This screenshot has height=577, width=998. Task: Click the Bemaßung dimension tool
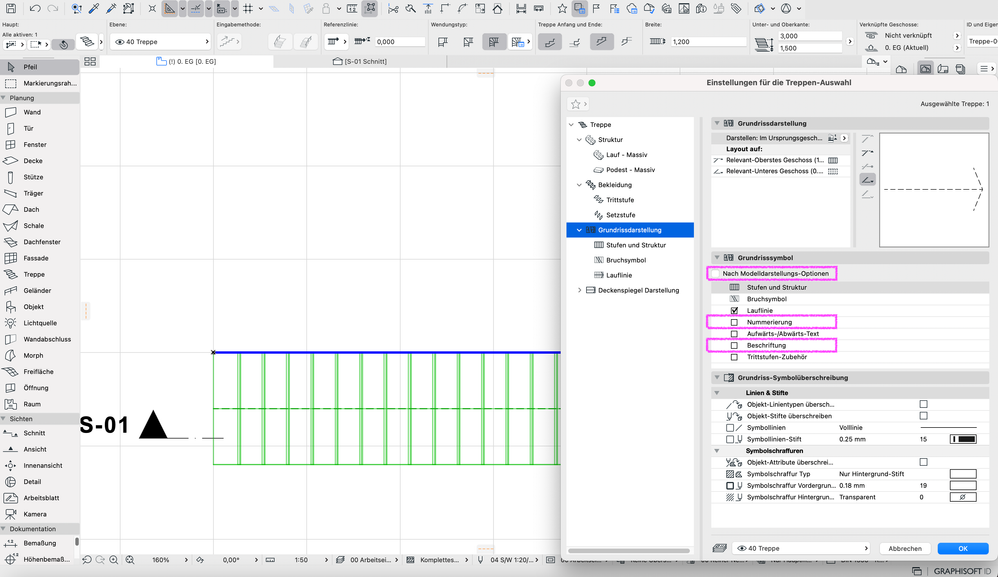tap(39, 543)
